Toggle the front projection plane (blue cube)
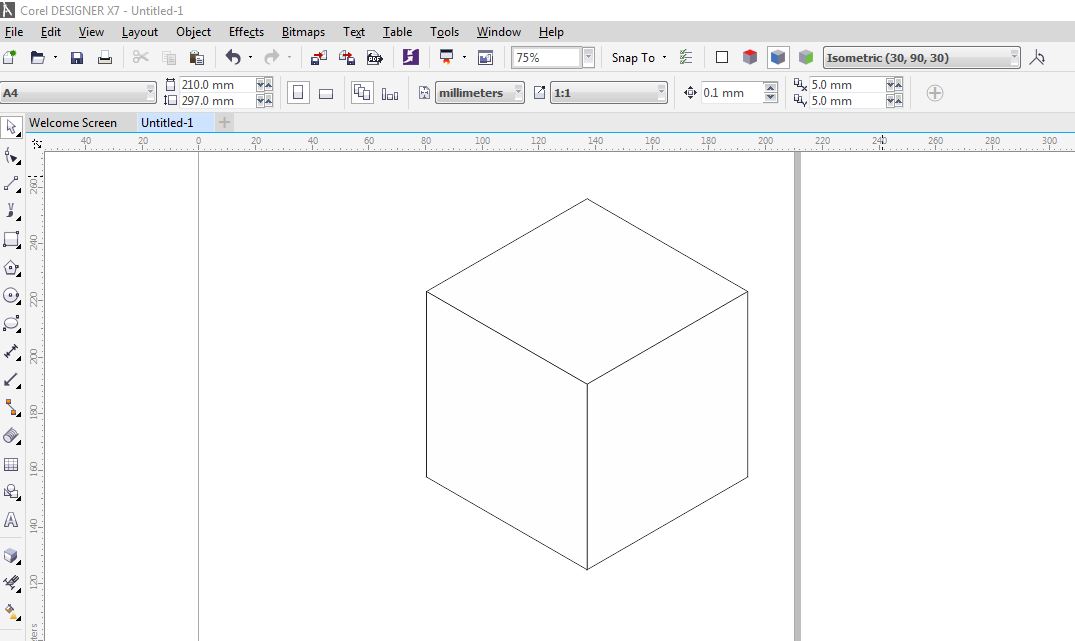Viewport: 1075px width, 641px height. (778, 58)
